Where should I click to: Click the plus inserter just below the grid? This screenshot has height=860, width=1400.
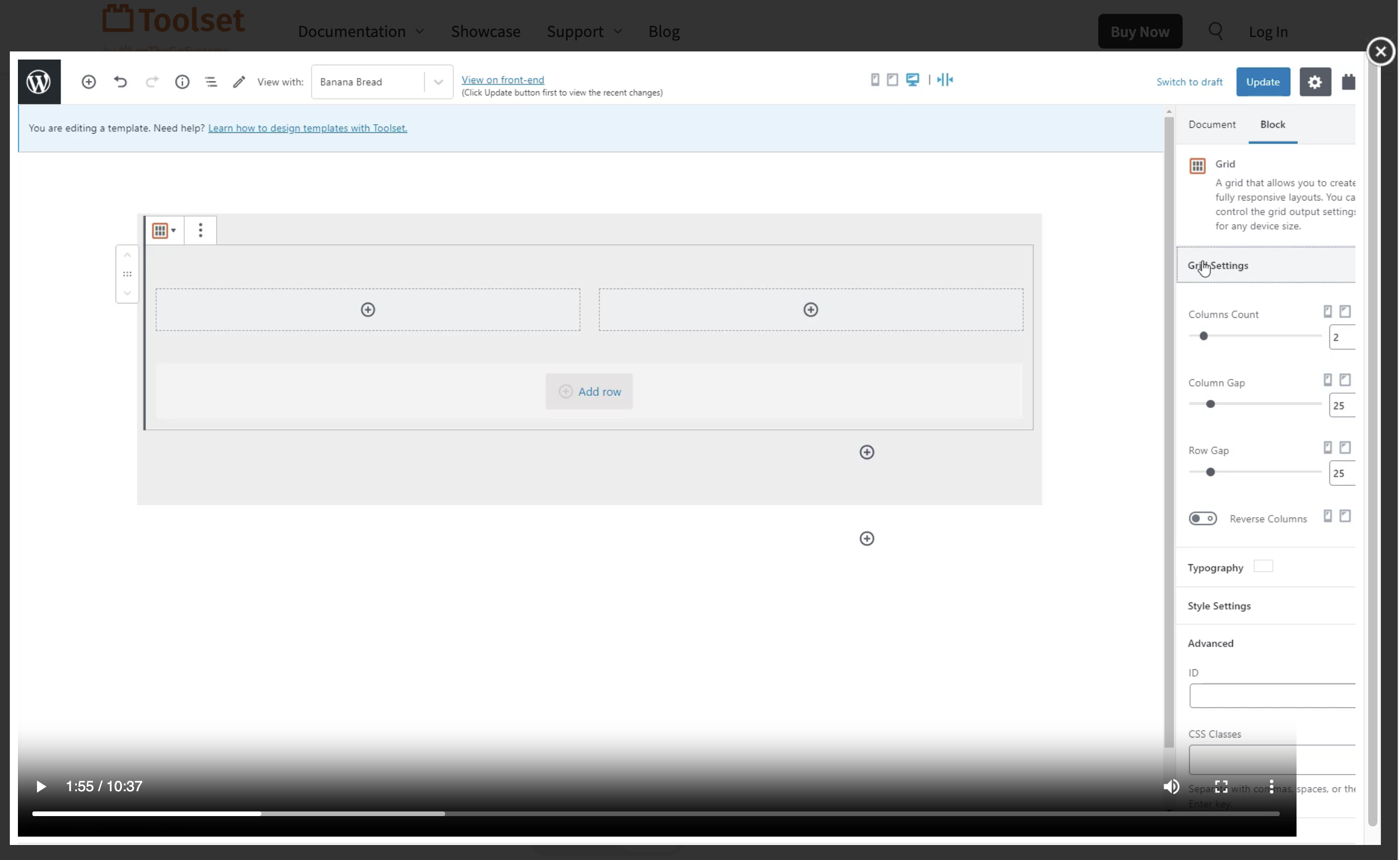click(x=866, y=452)
